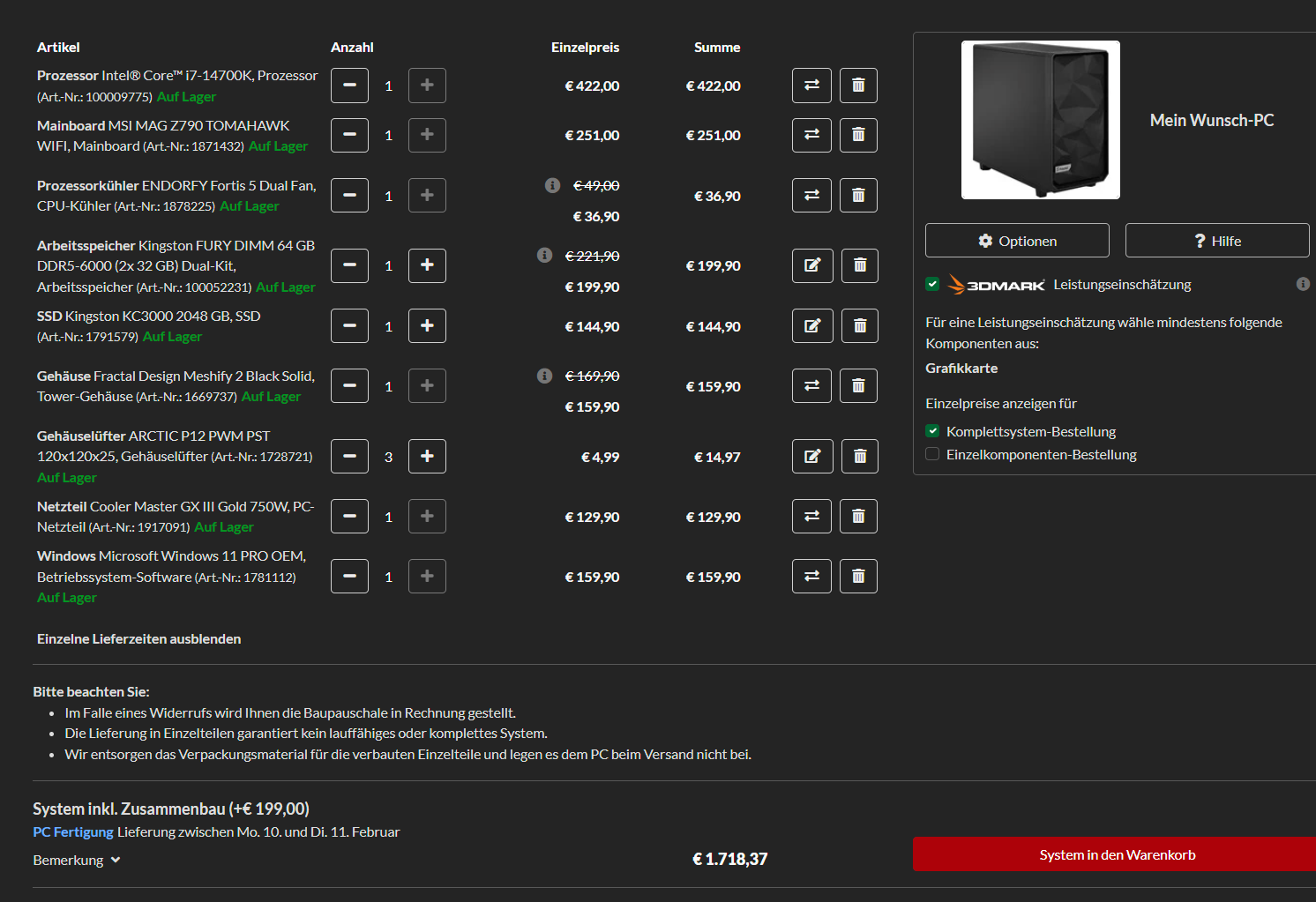
Task: Edit the Kingston KC3000 SSD entry
Action: pyautogui.click(x=812, y=325)
